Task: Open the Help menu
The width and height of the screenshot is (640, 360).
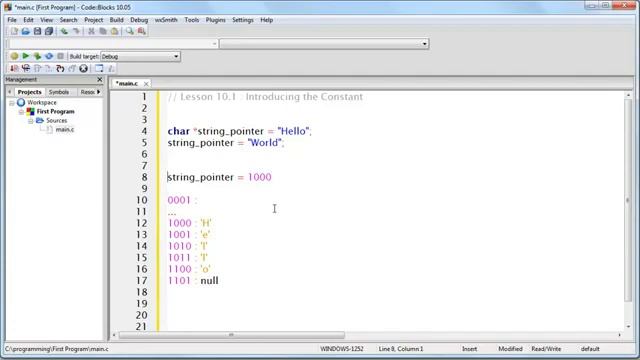Action: point(267,20)
